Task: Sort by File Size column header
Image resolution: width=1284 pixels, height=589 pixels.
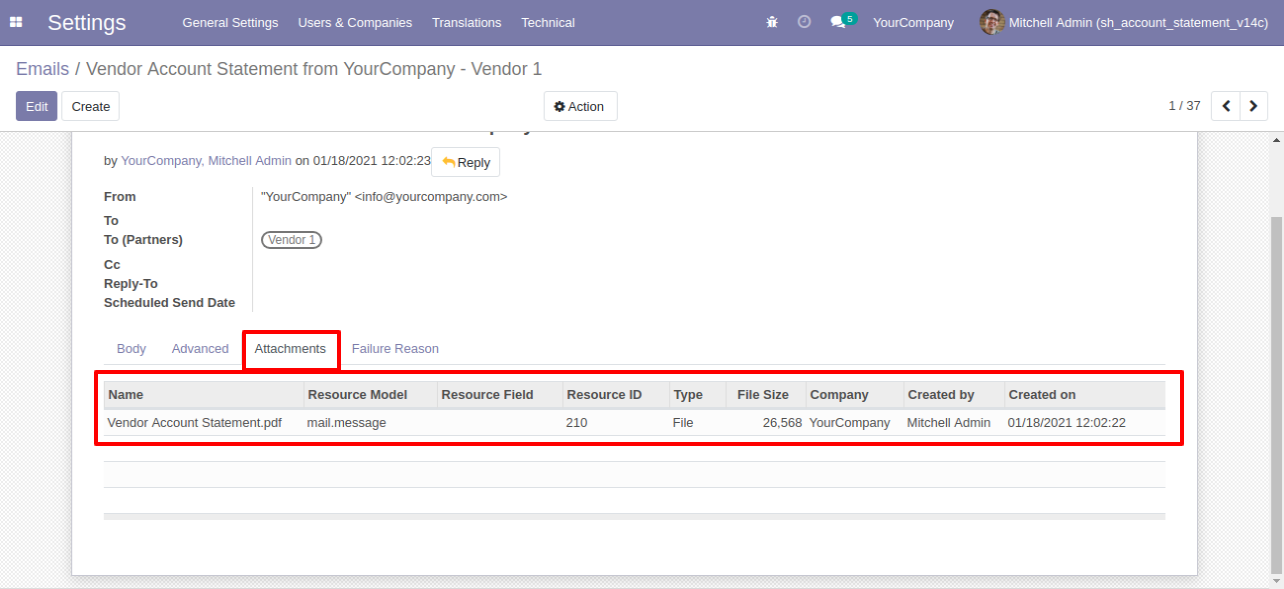Action: click(766, 395)
